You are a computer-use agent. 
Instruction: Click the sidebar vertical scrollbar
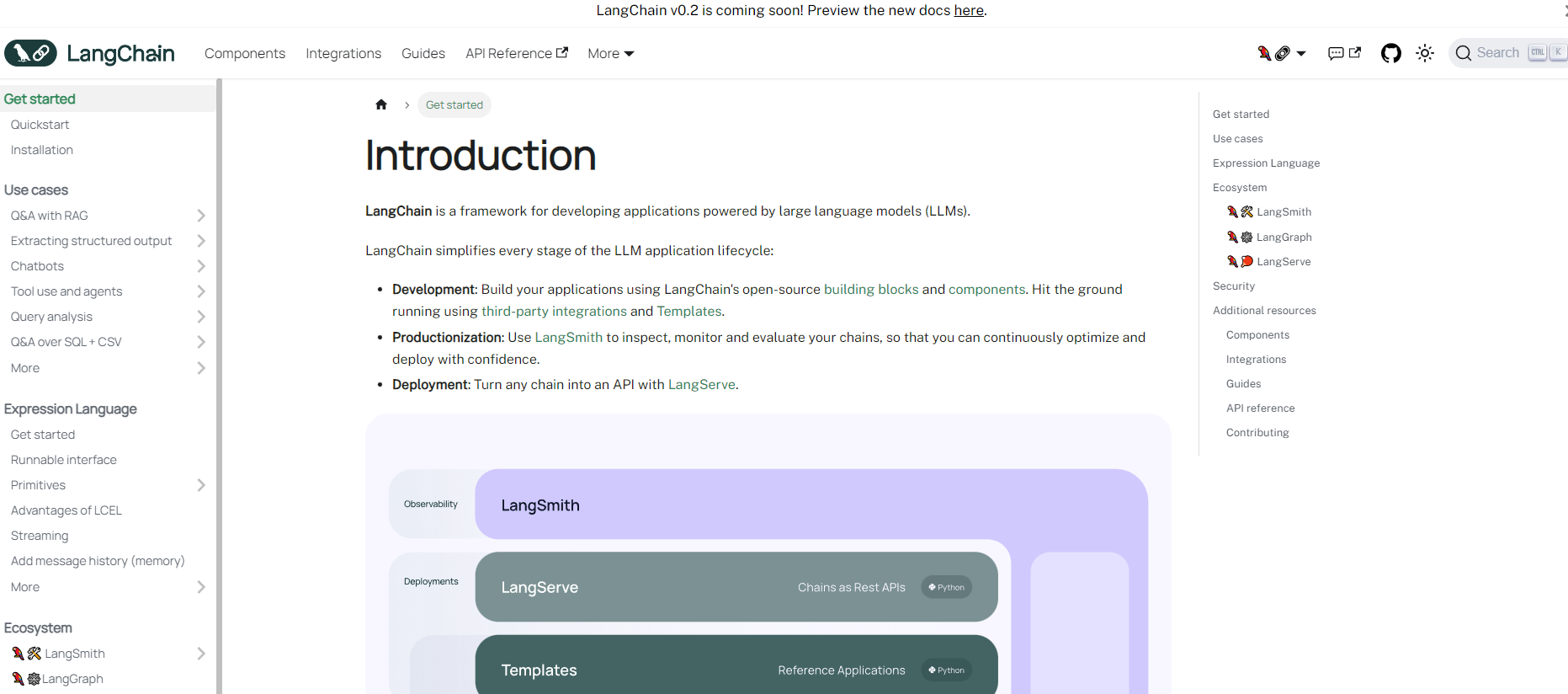tap(219, 387)
